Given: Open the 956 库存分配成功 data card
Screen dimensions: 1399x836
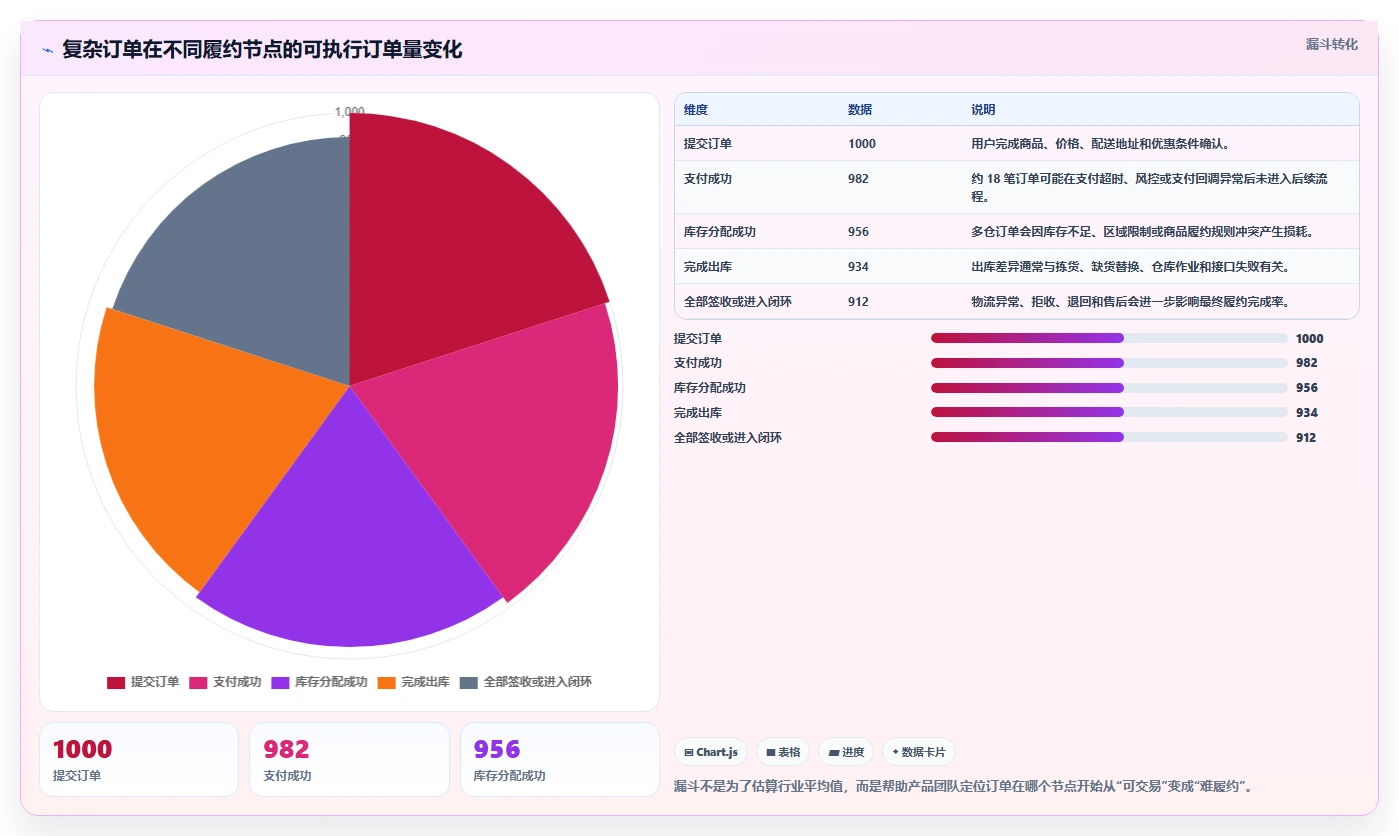Looking at the screenshot, I should pos(560,759).
